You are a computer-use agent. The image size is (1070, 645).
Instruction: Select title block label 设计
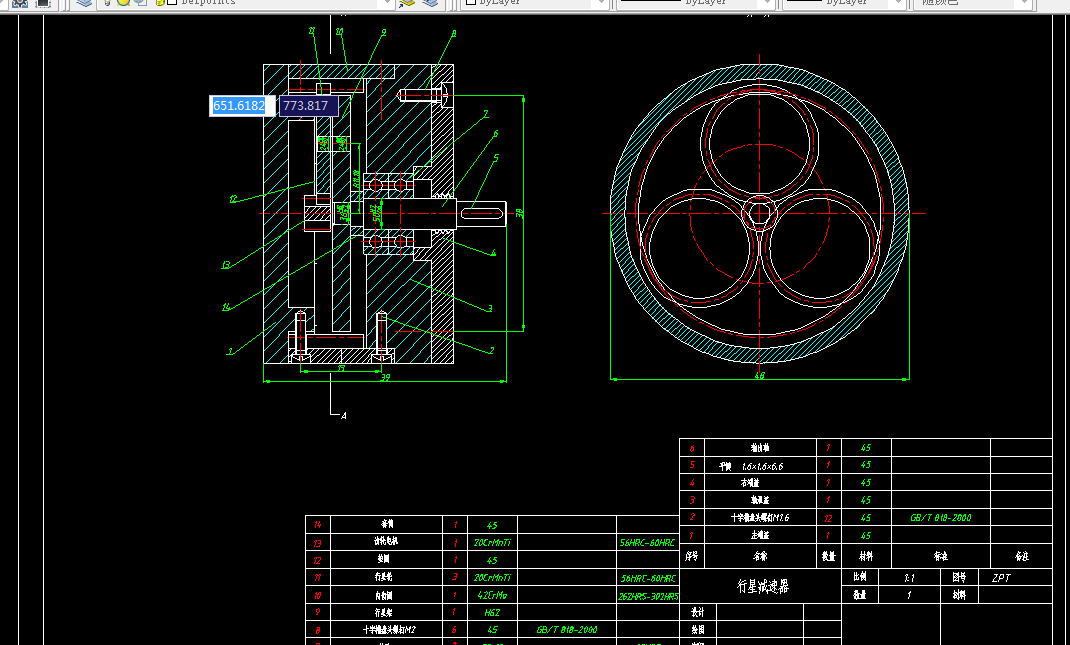point(697,612)
